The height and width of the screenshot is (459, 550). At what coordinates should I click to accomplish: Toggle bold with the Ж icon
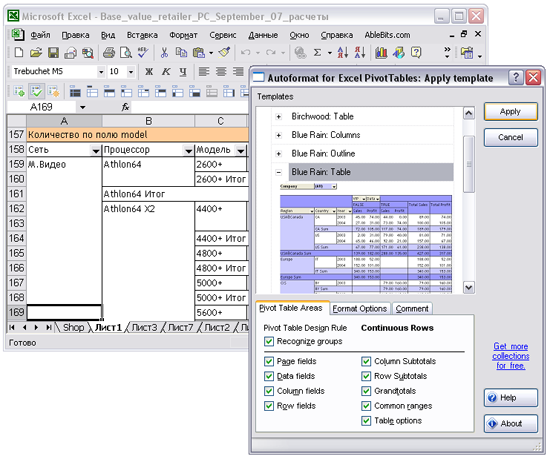149,72
